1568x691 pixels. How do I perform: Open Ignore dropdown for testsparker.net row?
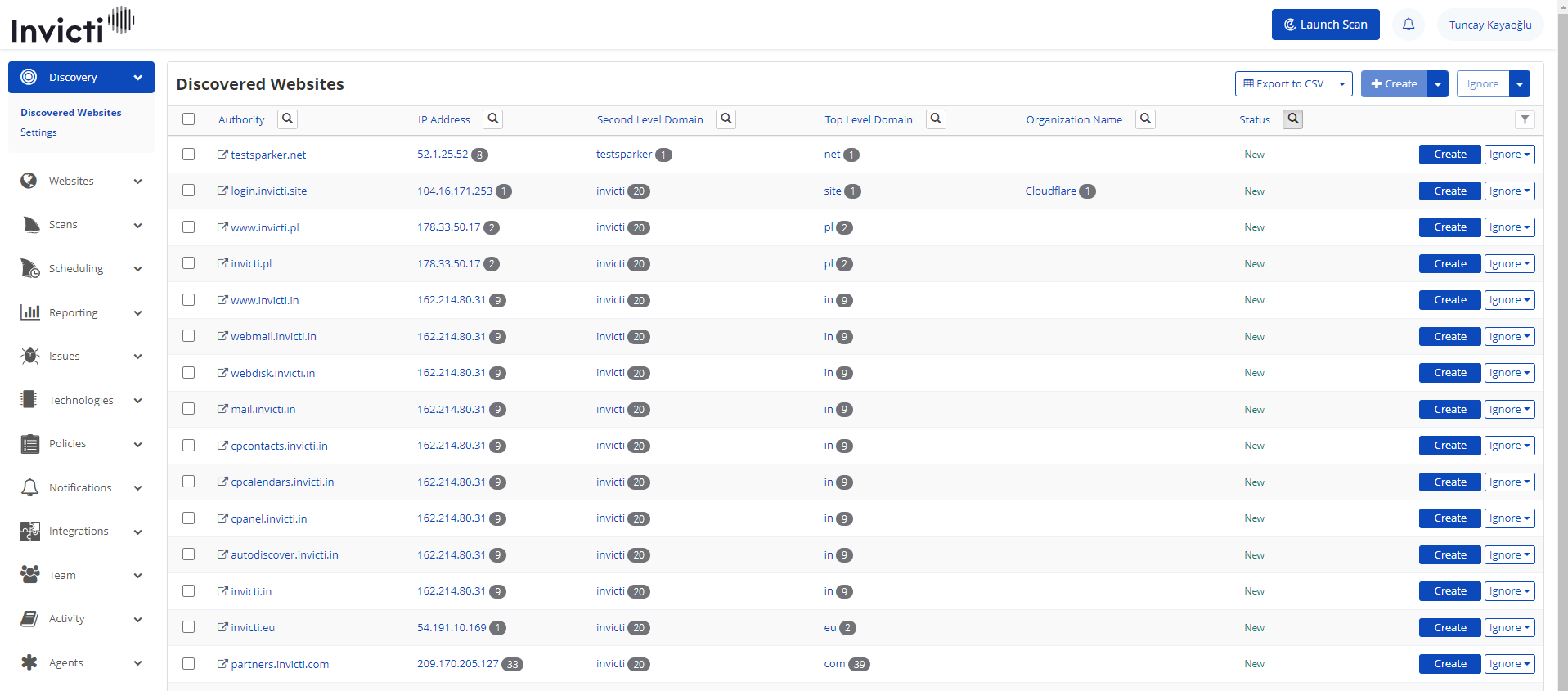1510,155
